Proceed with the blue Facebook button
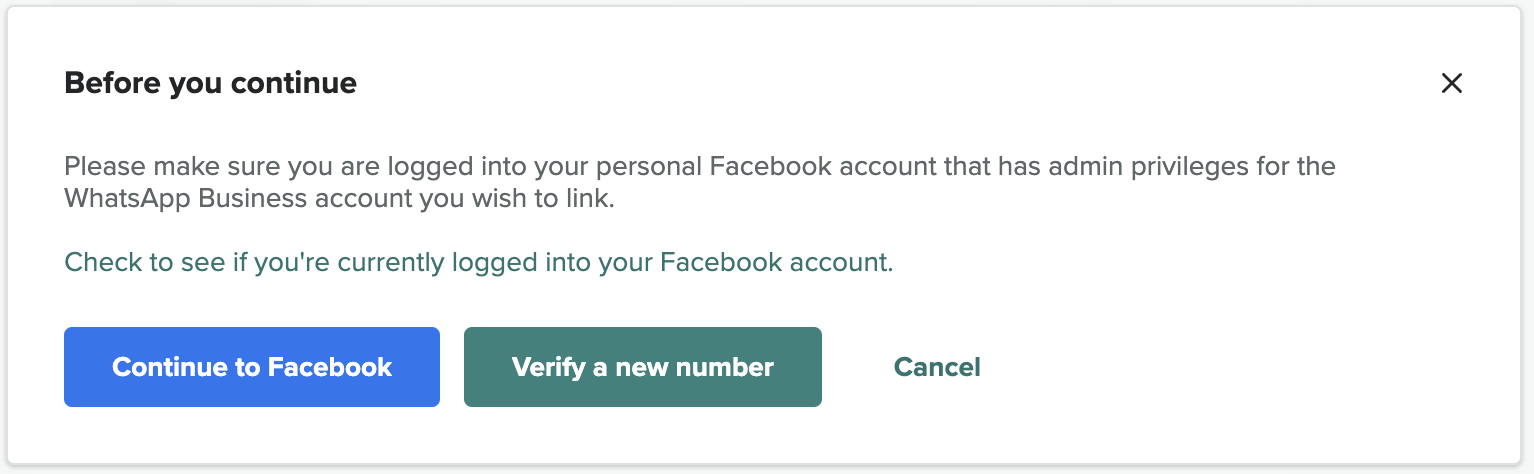The height and width of the screenshot is (474, 1534). pyautogui.click(x=252, y=367)
